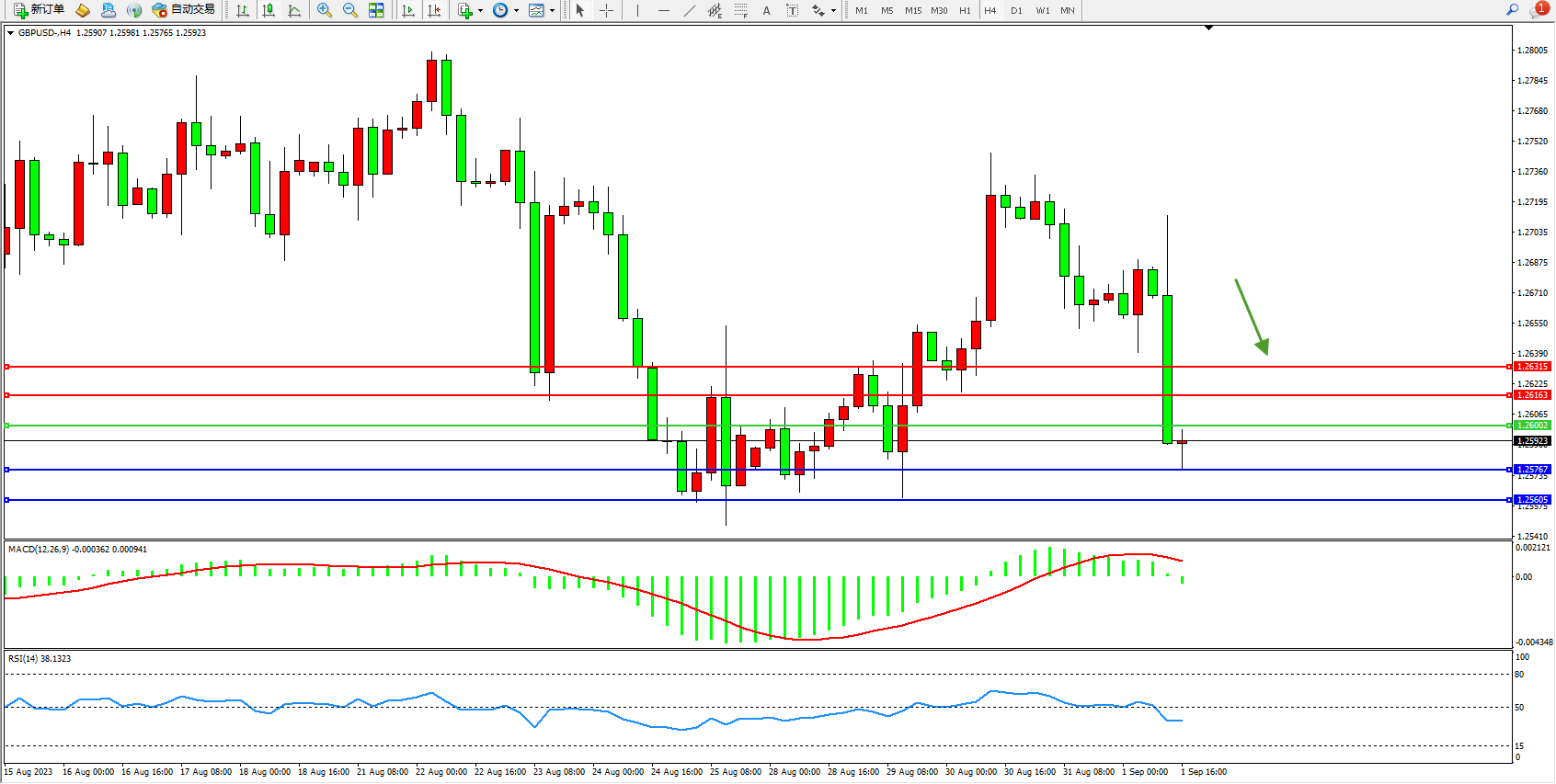Click the New Order (新订单) button
Viewport: 1556px width, 784px height.
(x=39, y=10)
